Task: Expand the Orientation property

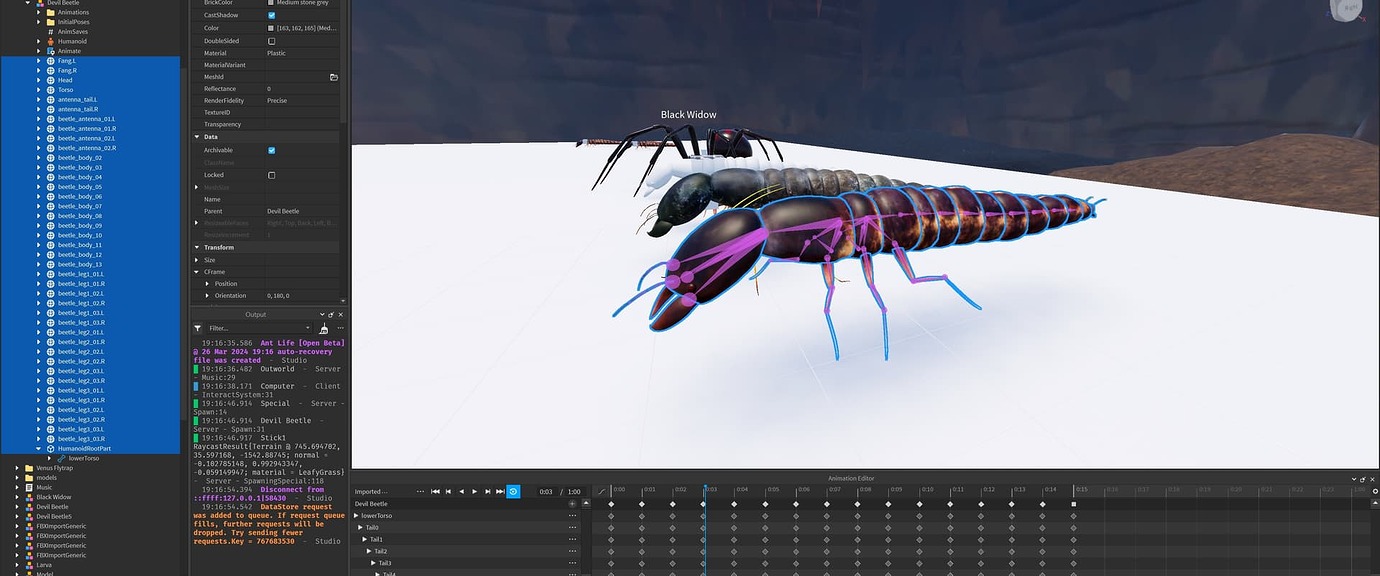Action: [207, 296]
